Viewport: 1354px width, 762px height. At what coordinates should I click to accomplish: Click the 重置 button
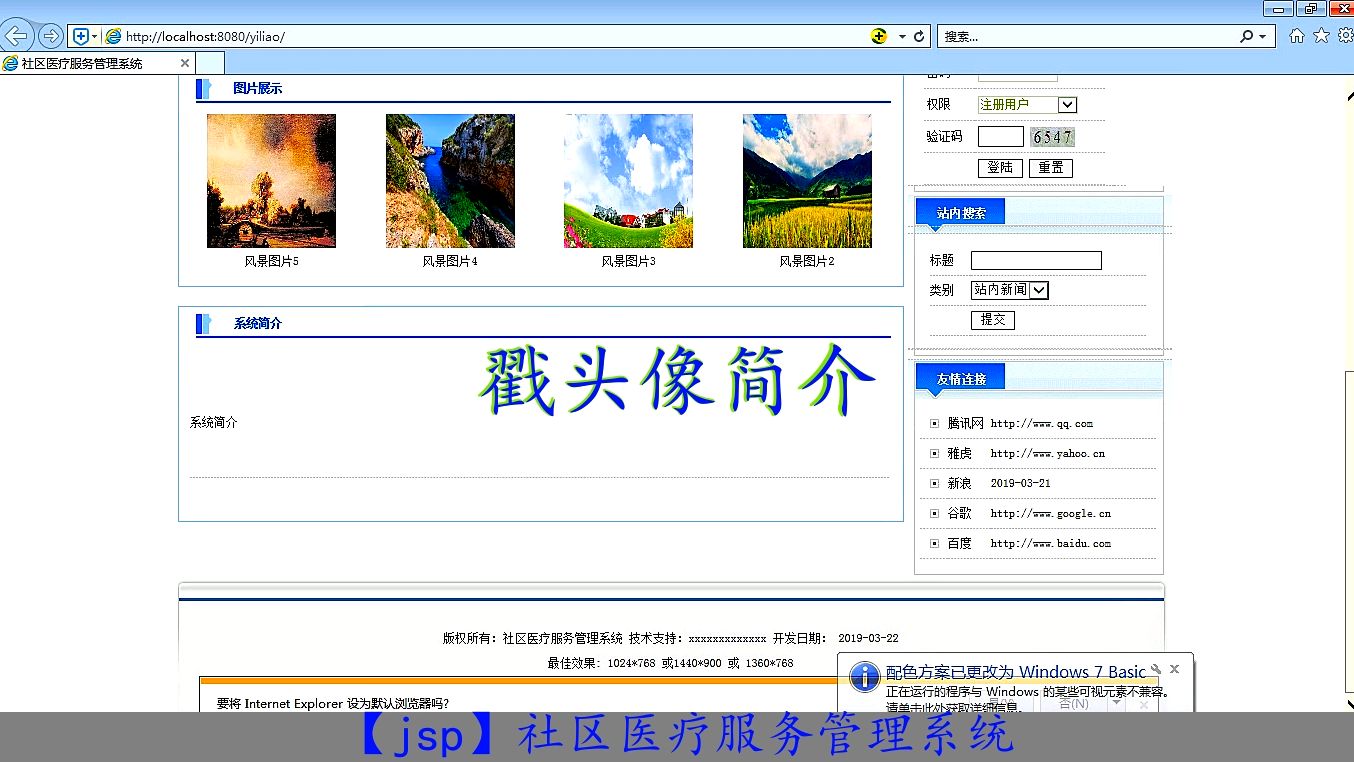1050,168
